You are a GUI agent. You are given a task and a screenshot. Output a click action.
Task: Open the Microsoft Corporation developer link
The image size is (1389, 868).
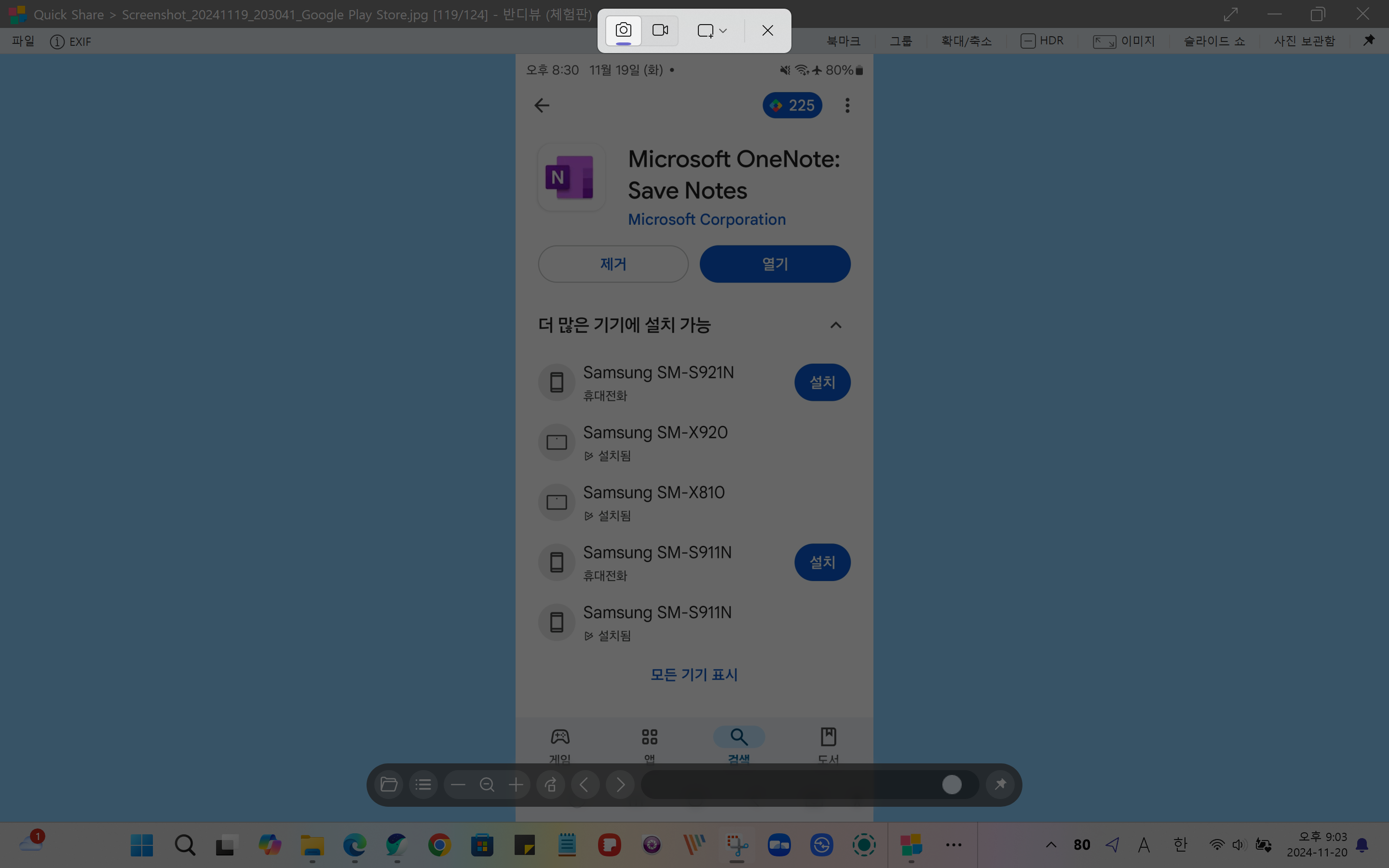707,219
